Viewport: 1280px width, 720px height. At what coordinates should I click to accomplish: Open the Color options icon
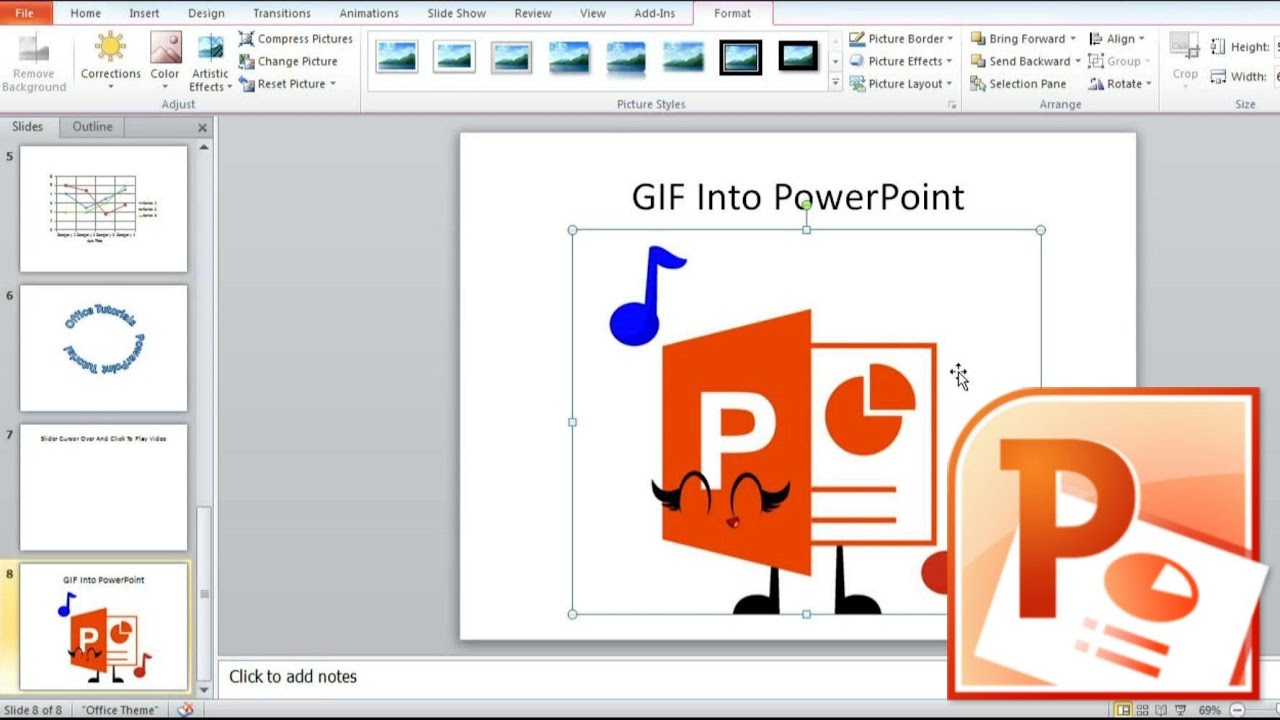[165, 62]
